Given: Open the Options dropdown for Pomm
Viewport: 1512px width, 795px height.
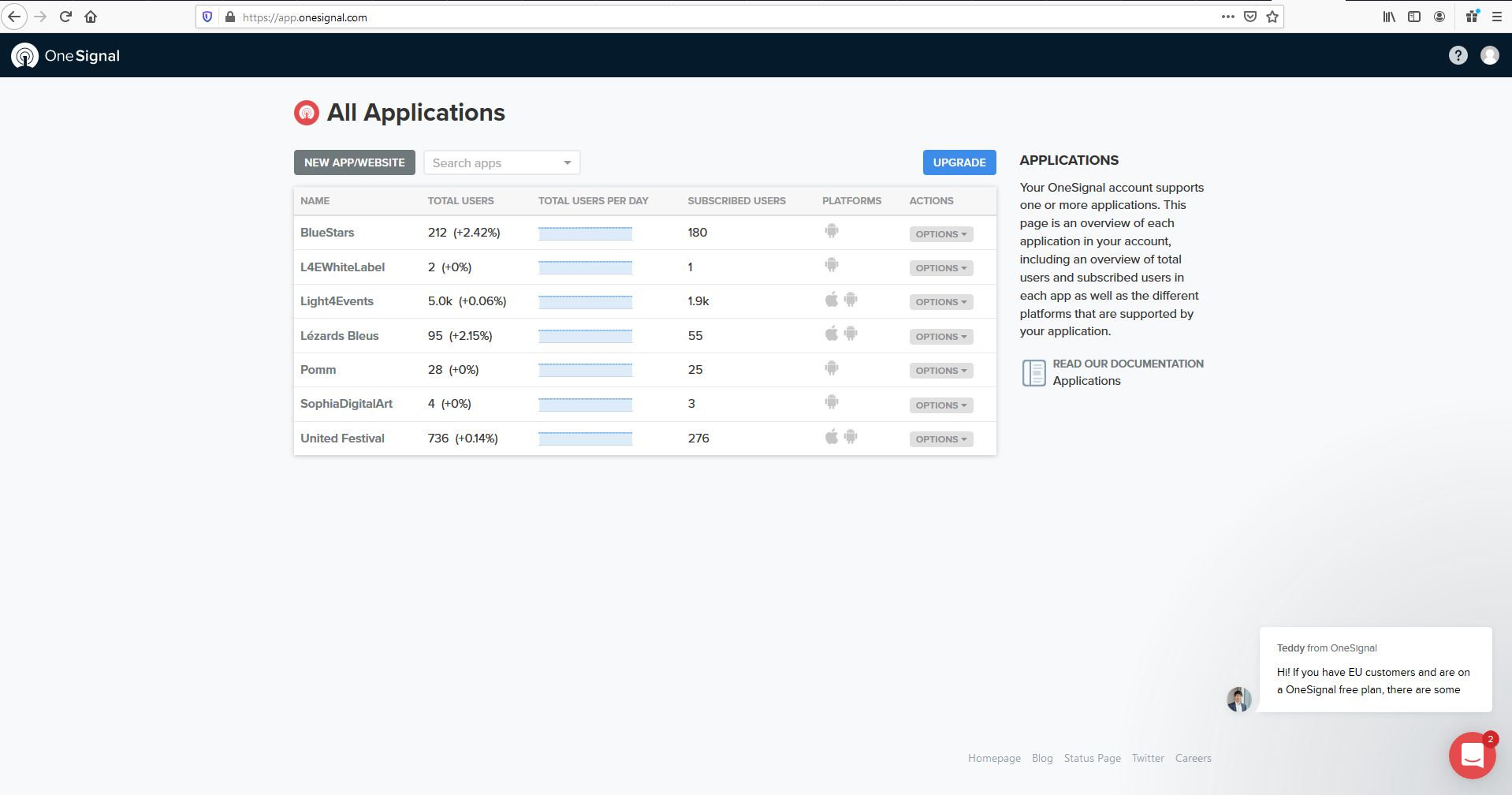Looking at the screenshot, I should [940, 371].
